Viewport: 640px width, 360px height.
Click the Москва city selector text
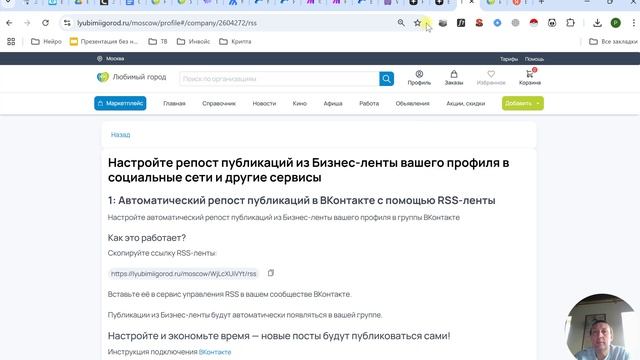coord(115,59)
